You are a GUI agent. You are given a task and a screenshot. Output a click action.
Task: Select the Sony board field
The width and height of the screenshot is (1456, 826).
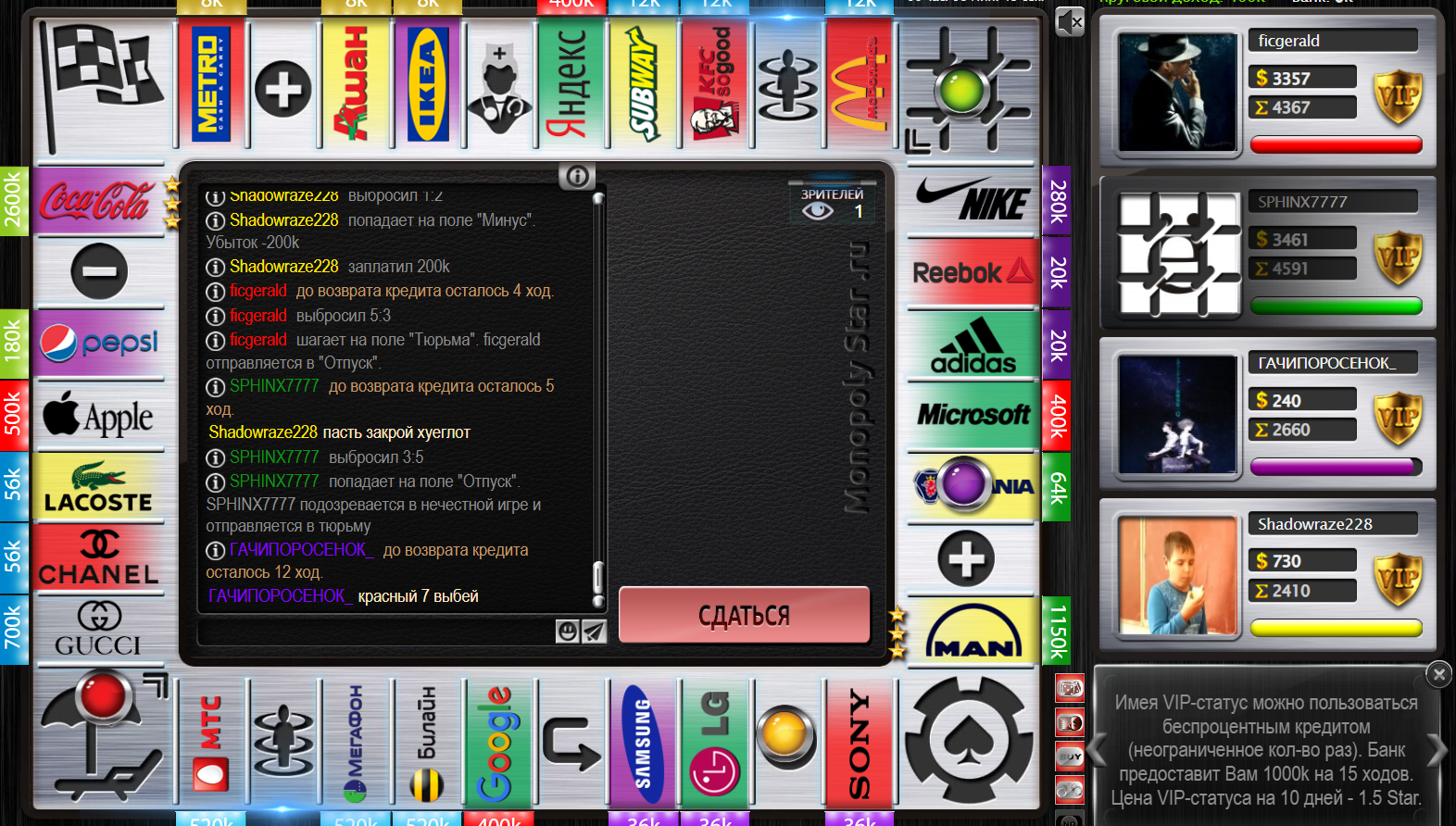click(859, 743)
